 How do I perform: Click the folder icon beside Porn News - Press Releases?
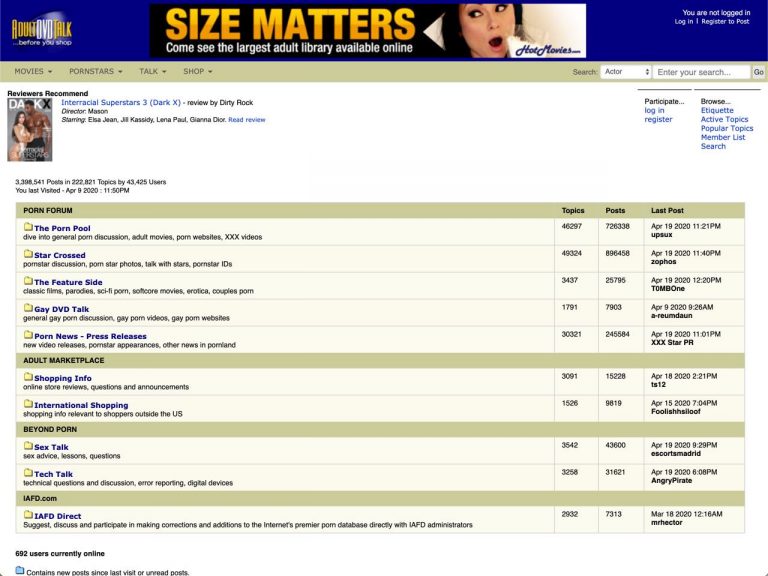[28, 335]
